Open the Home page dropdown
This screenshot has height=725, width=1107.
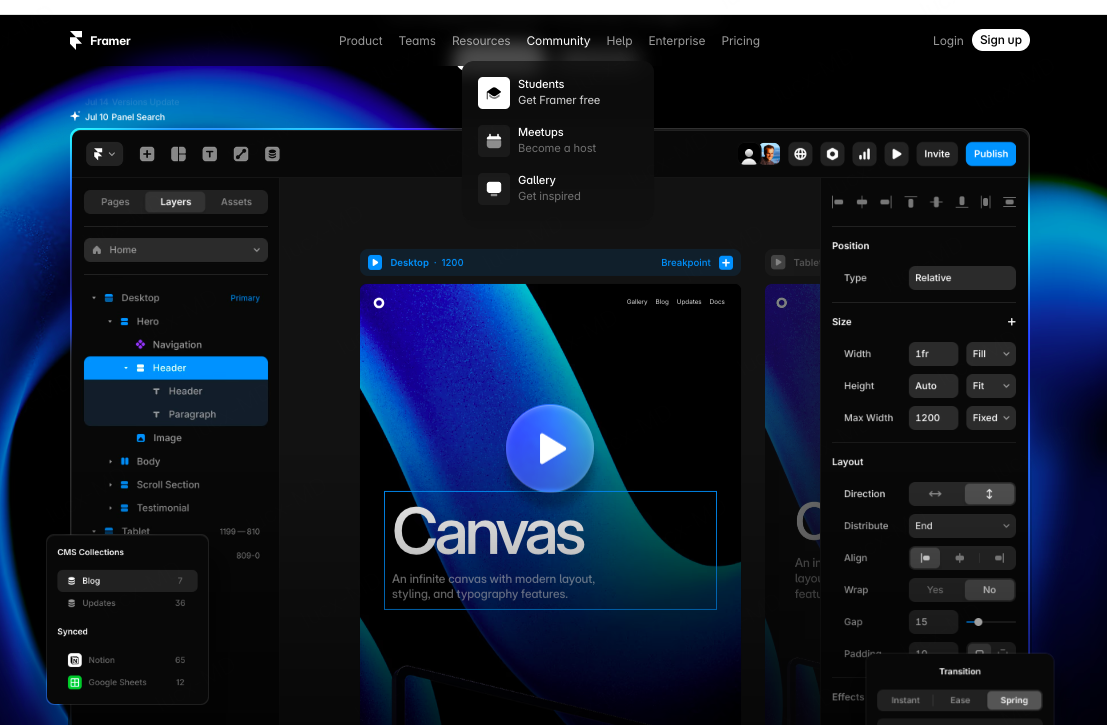[x=176, y=250]
